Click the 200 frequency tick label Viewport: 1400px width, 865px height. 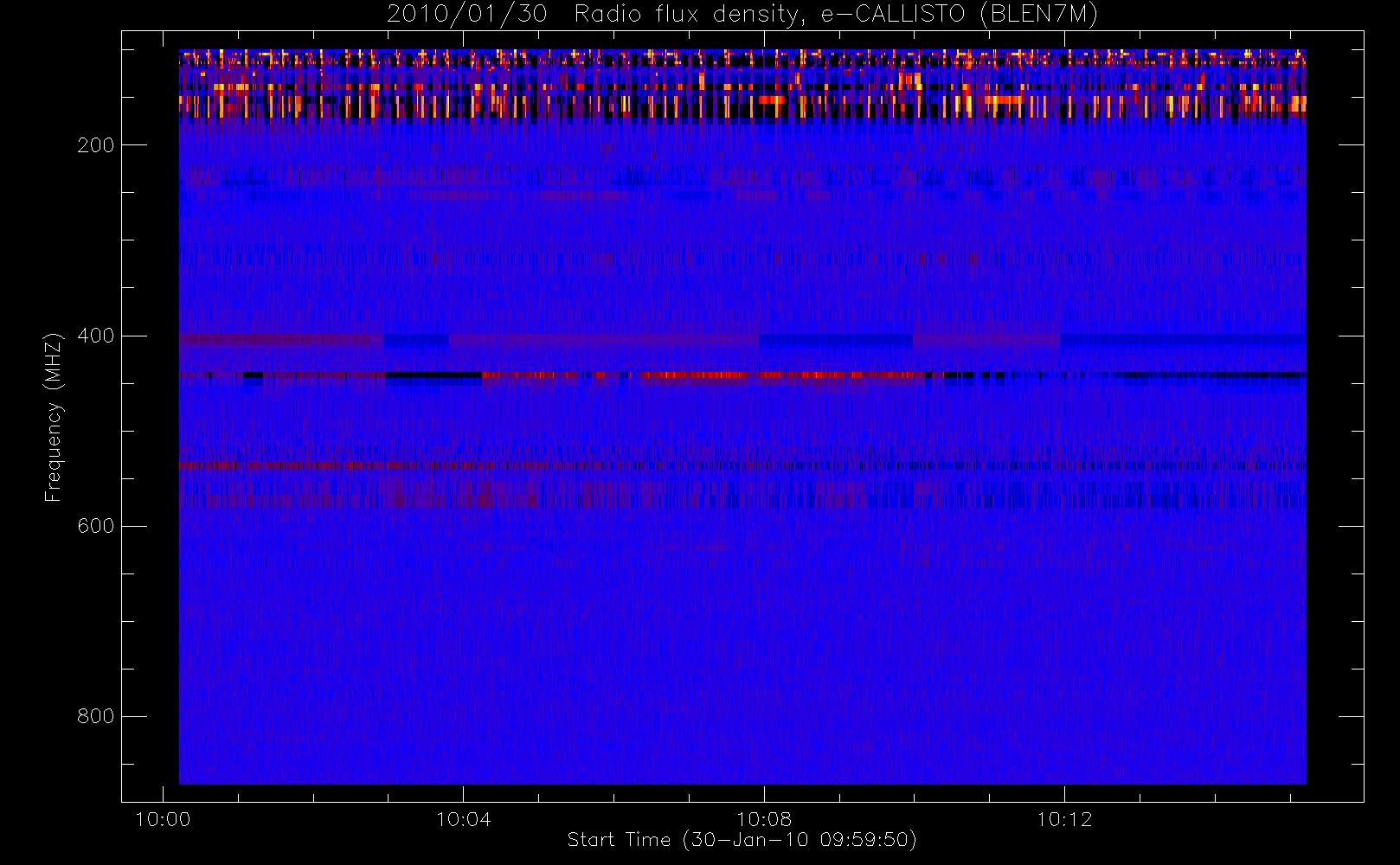(96, 145)
